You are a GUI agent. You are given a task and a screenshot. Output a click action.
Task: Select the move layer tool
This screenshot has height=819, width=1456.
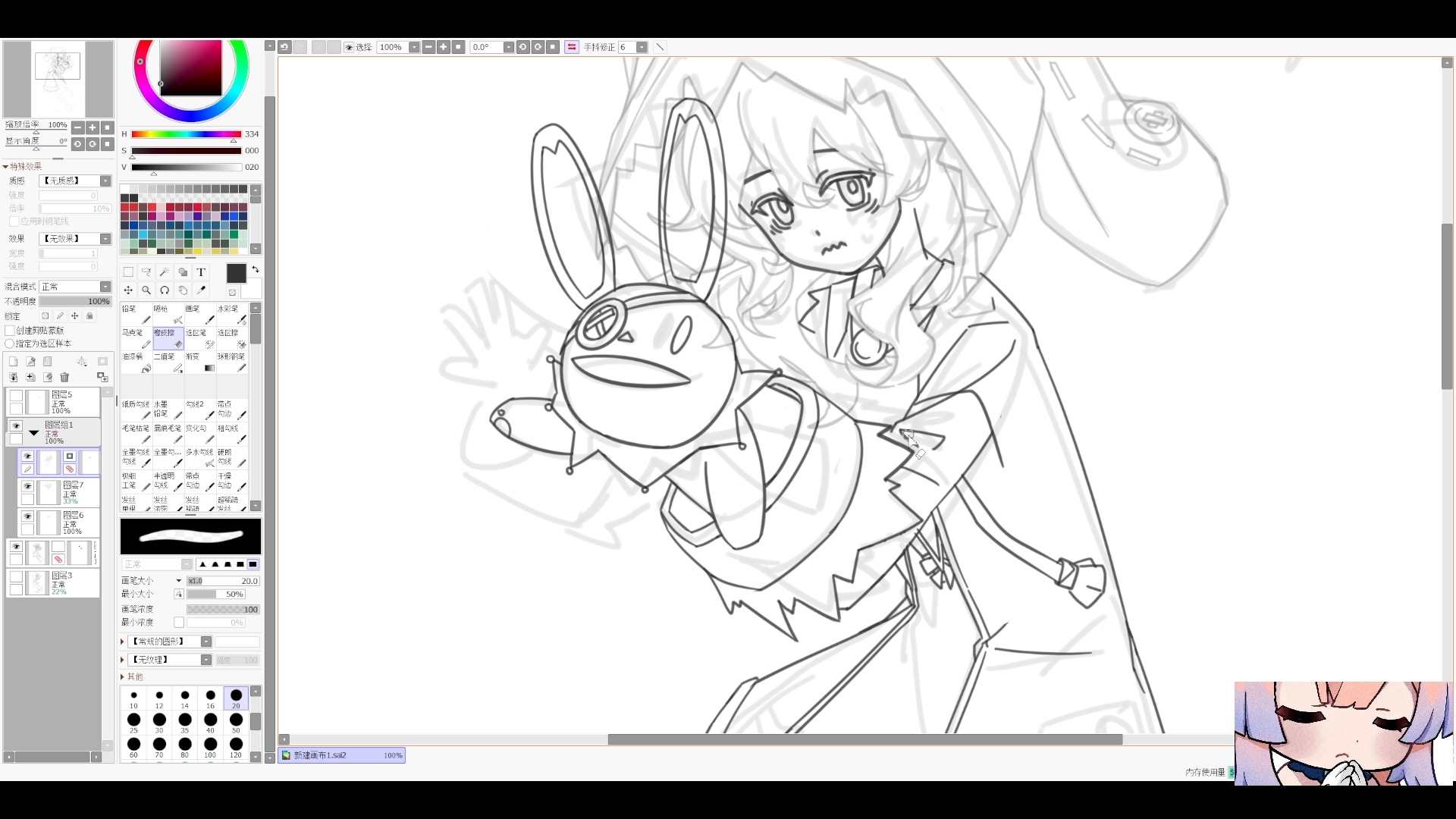click(x=128, y=290)
